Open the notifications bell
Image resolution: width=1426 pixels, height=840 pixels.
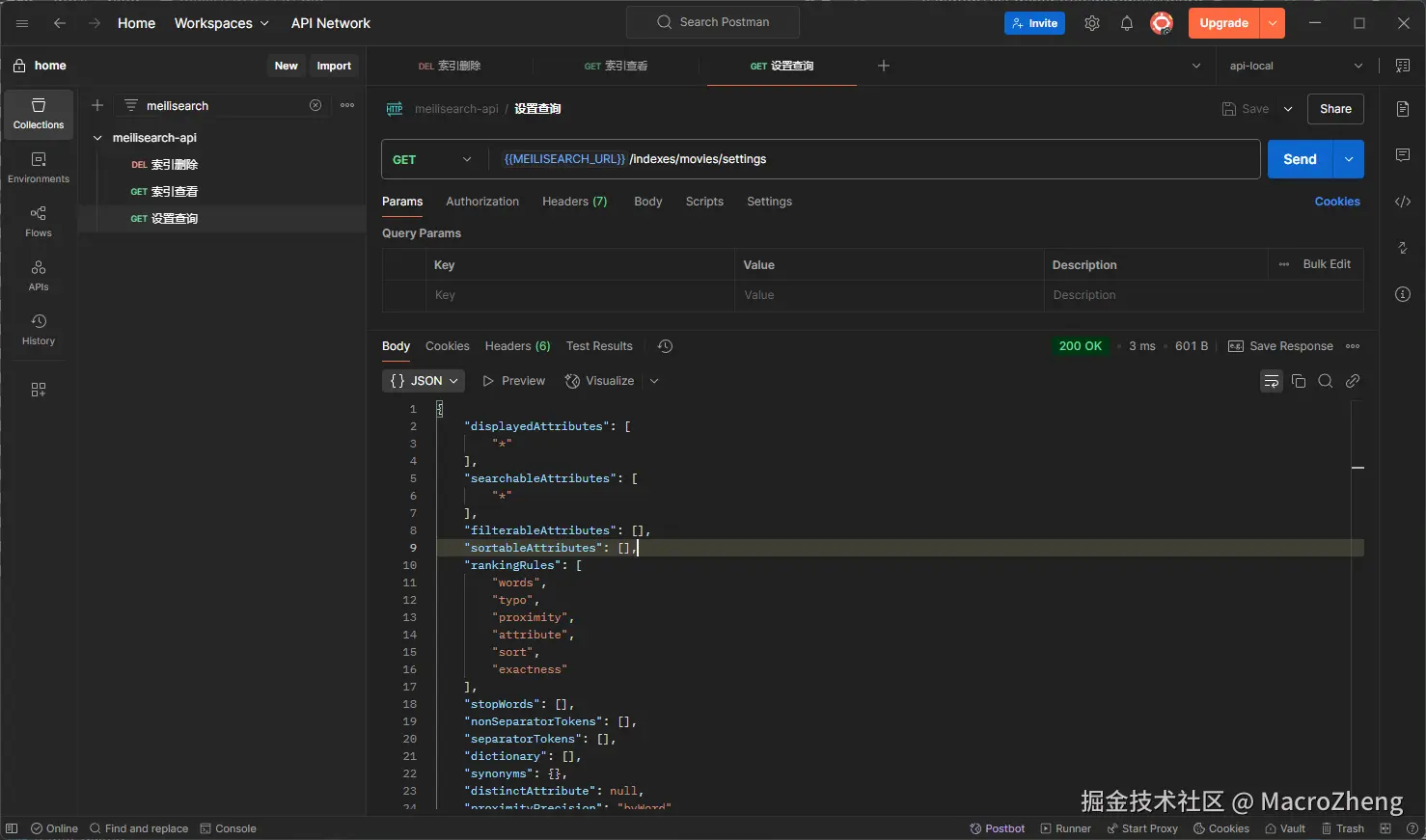tap(1127, 23)
